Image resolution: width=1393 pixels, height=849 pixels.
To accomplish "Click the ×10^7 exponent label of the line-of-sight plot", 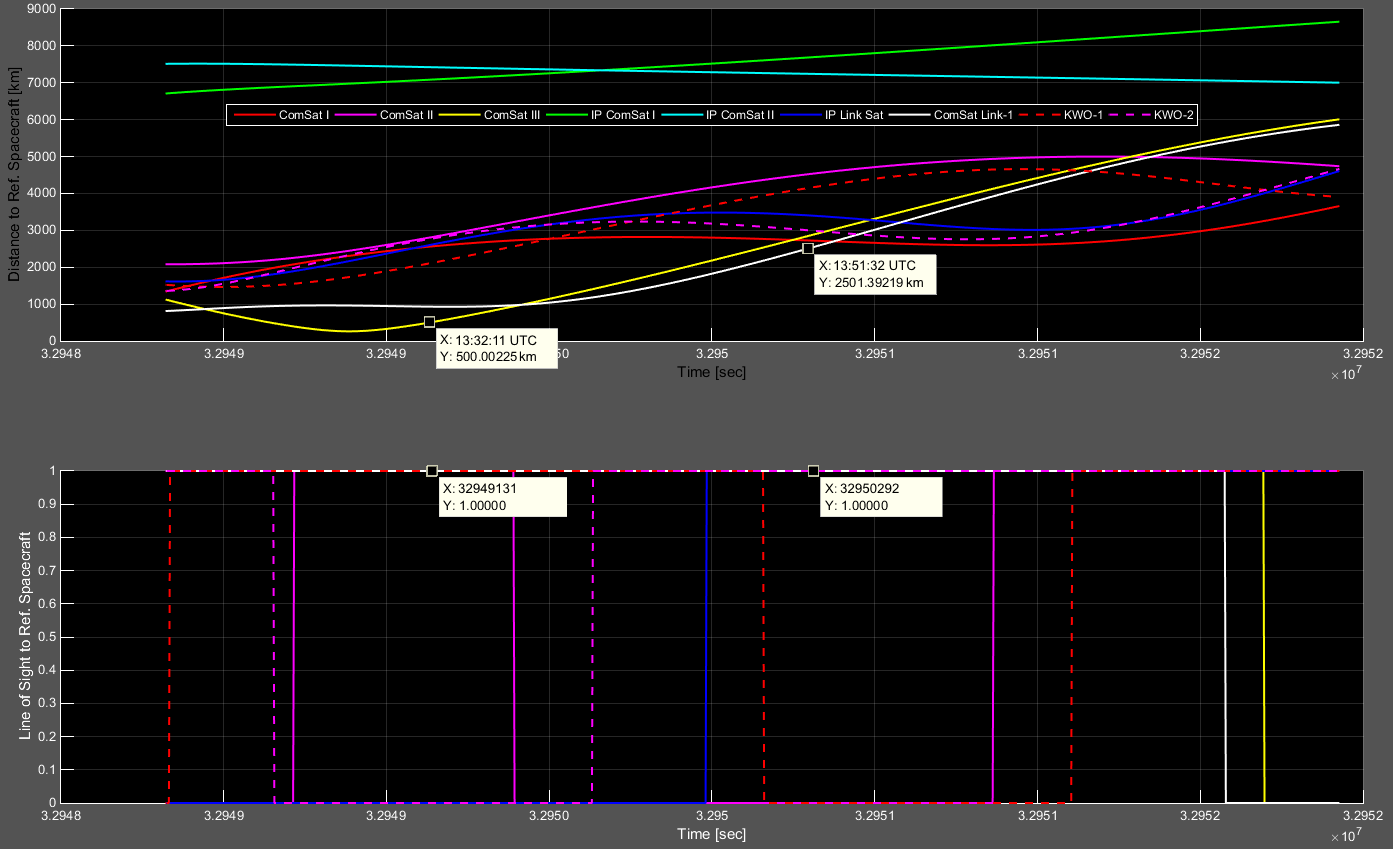I will coord(1346,836).
